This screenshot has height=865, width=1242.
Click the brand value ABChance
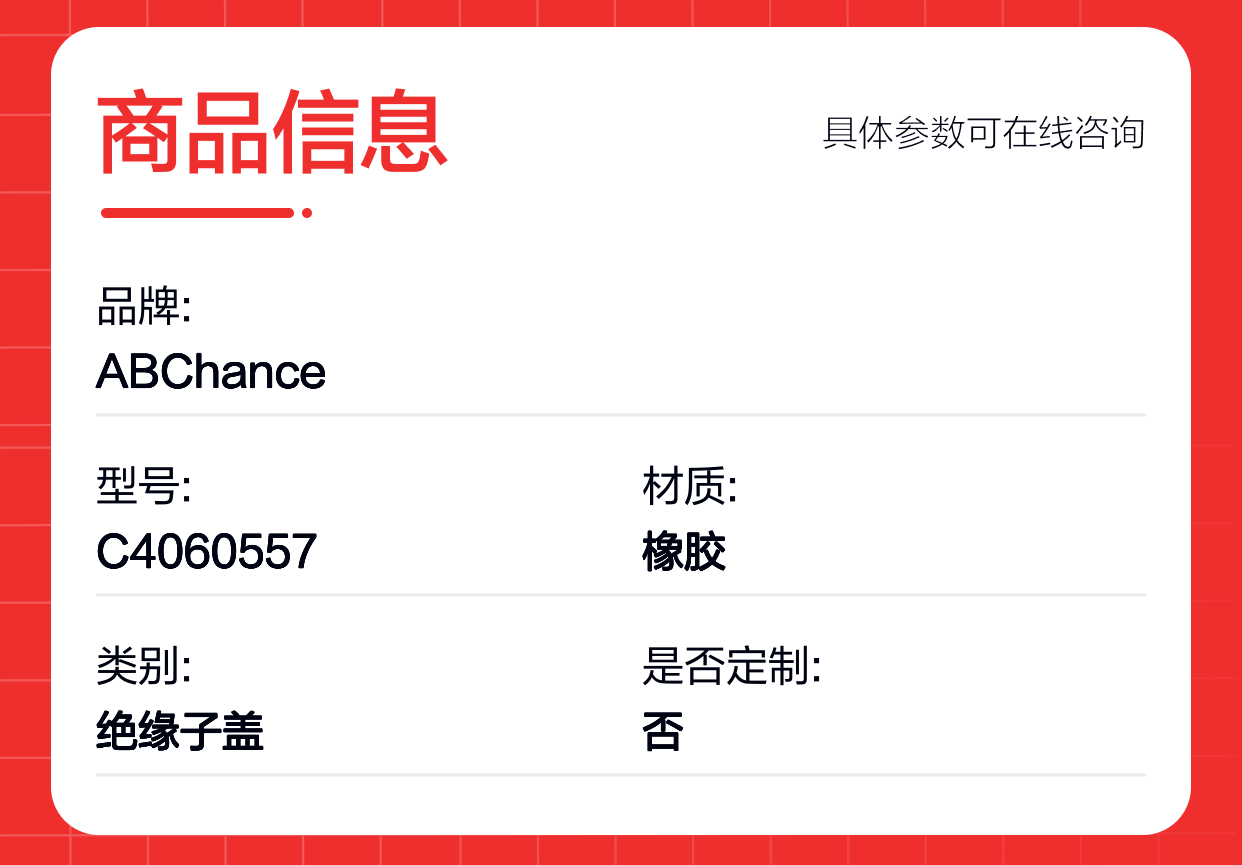click(x=211, y=372)
